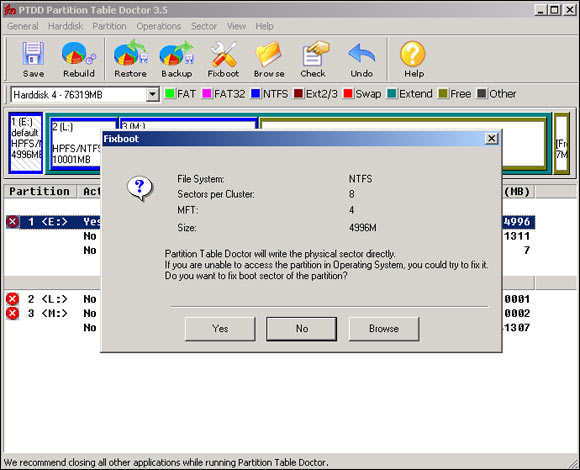Minimize the Partition Table Doctor window
Viewport: 580px width, 470px height.
point(540,10)
